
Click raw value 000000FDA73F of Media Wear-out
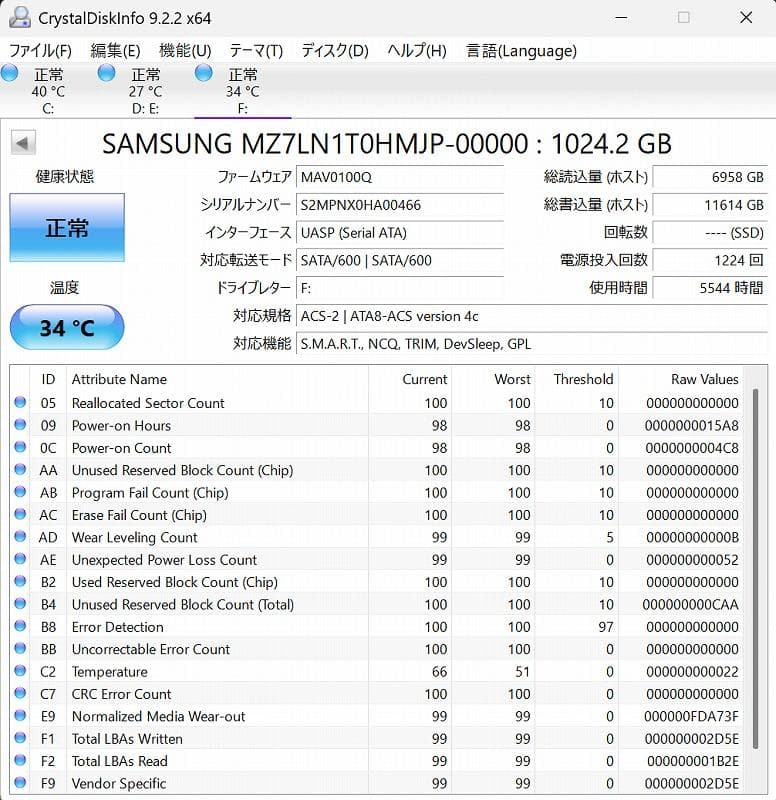tap(691, 716)
